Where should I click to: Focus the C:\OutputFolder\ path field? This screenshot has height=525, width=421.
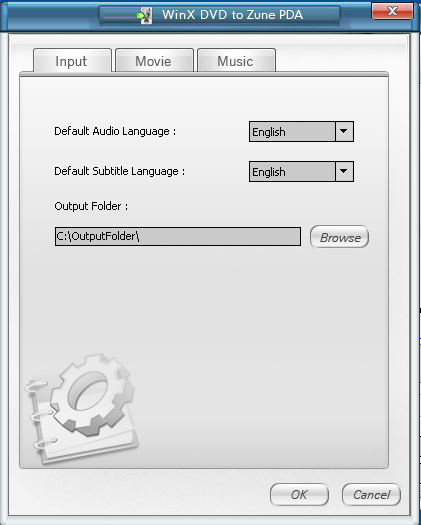[x=178, y=236]
